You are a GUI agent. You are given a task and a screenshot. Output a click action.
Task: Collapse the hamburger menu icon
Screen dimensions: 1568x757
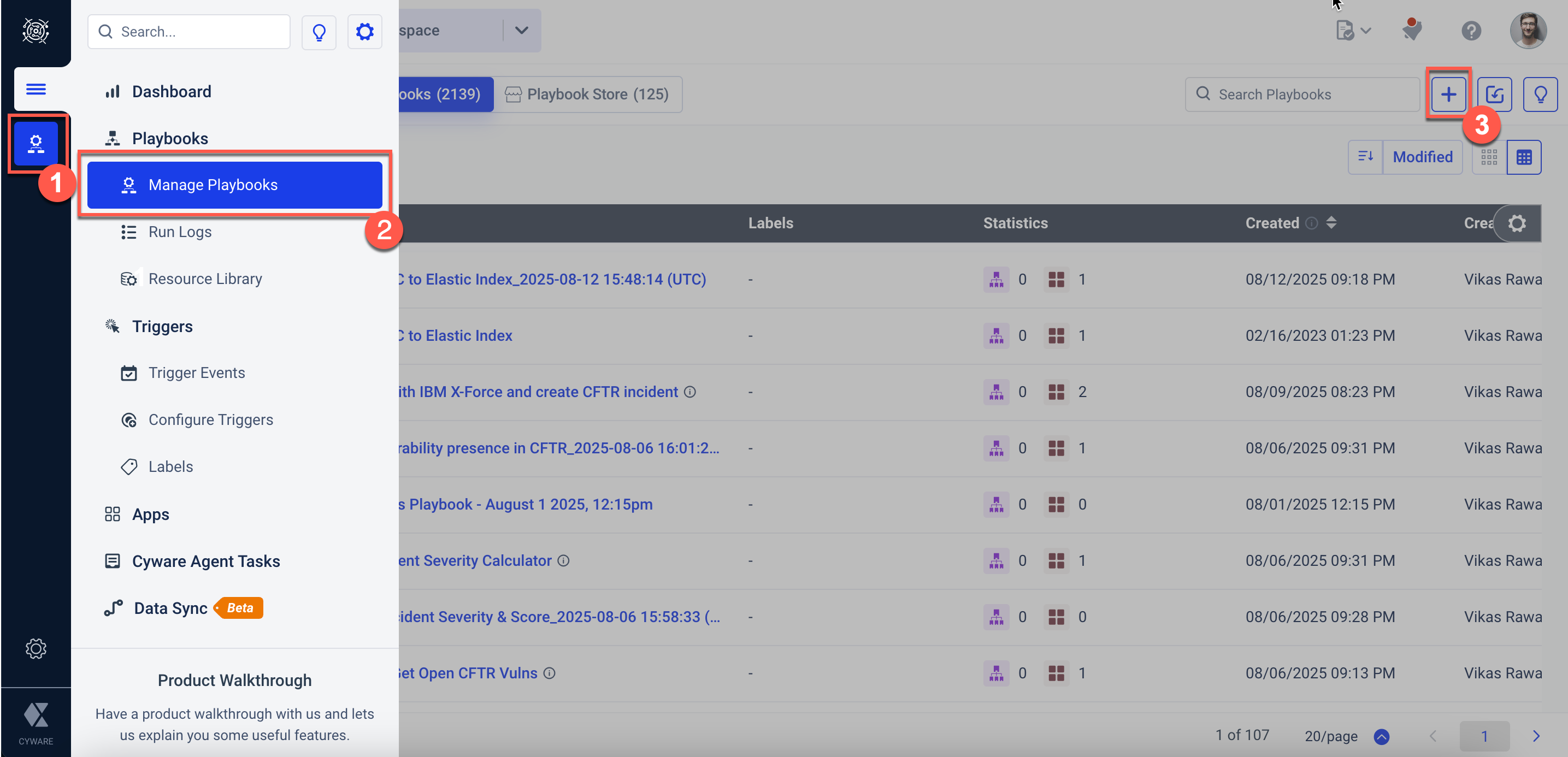36,90
